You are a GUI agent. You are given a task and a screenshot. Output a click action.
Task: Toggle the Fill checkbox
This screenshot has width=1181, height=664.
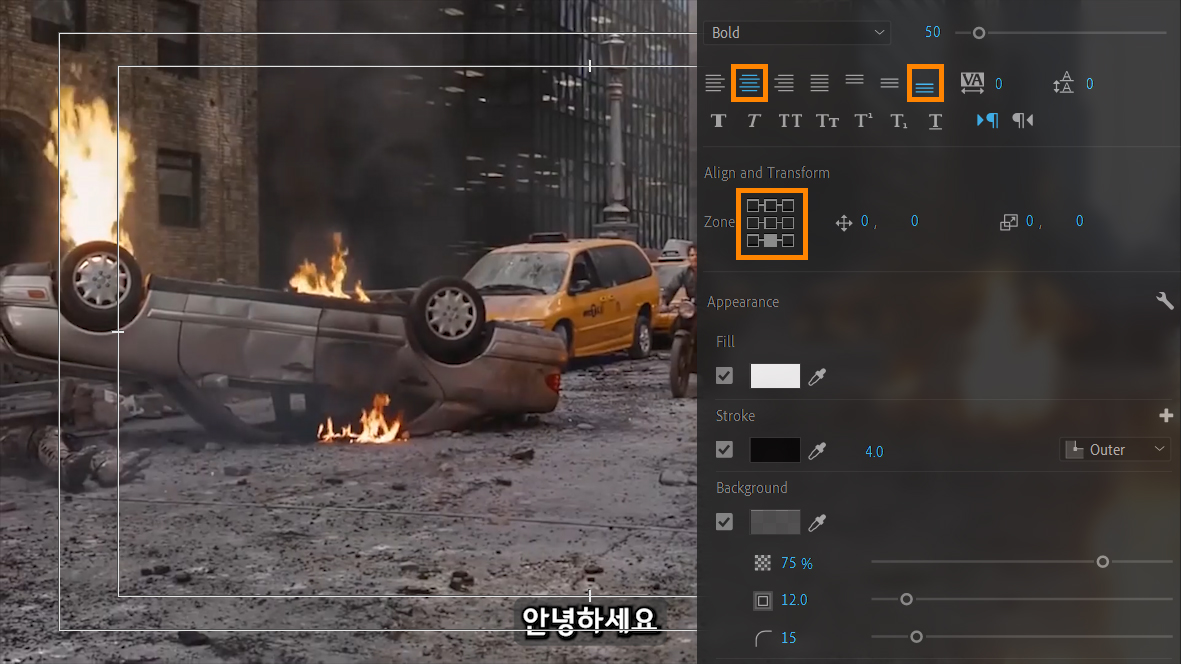click(725, 376)
